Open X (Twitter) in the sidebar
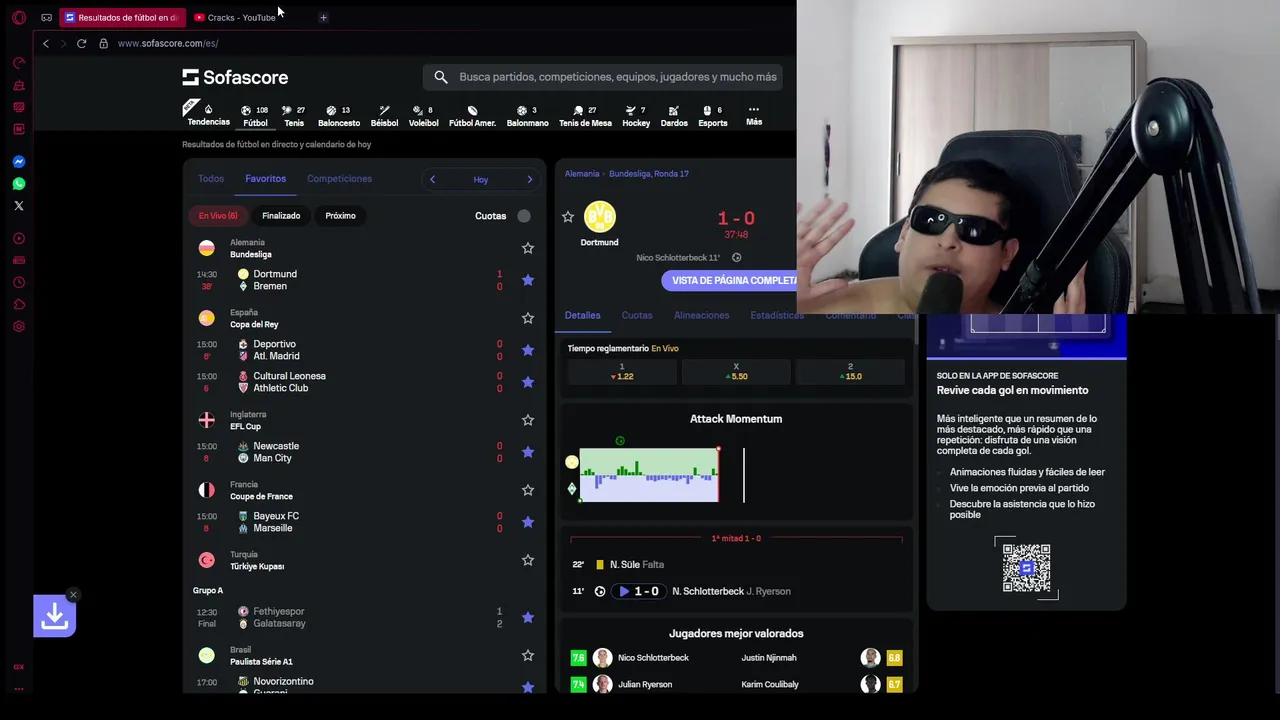 tap(18, 205)
